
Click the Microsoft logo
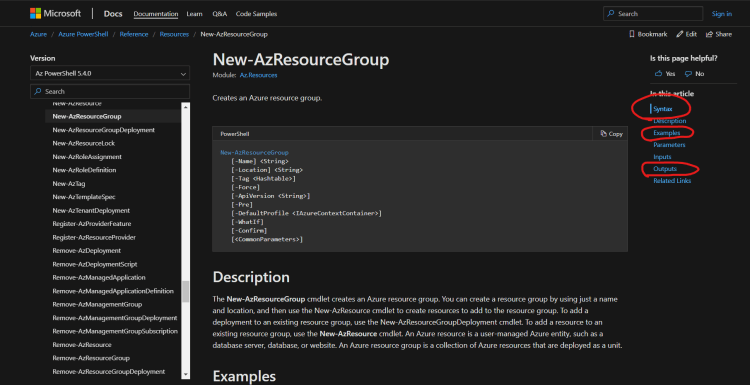click(55, 13)
